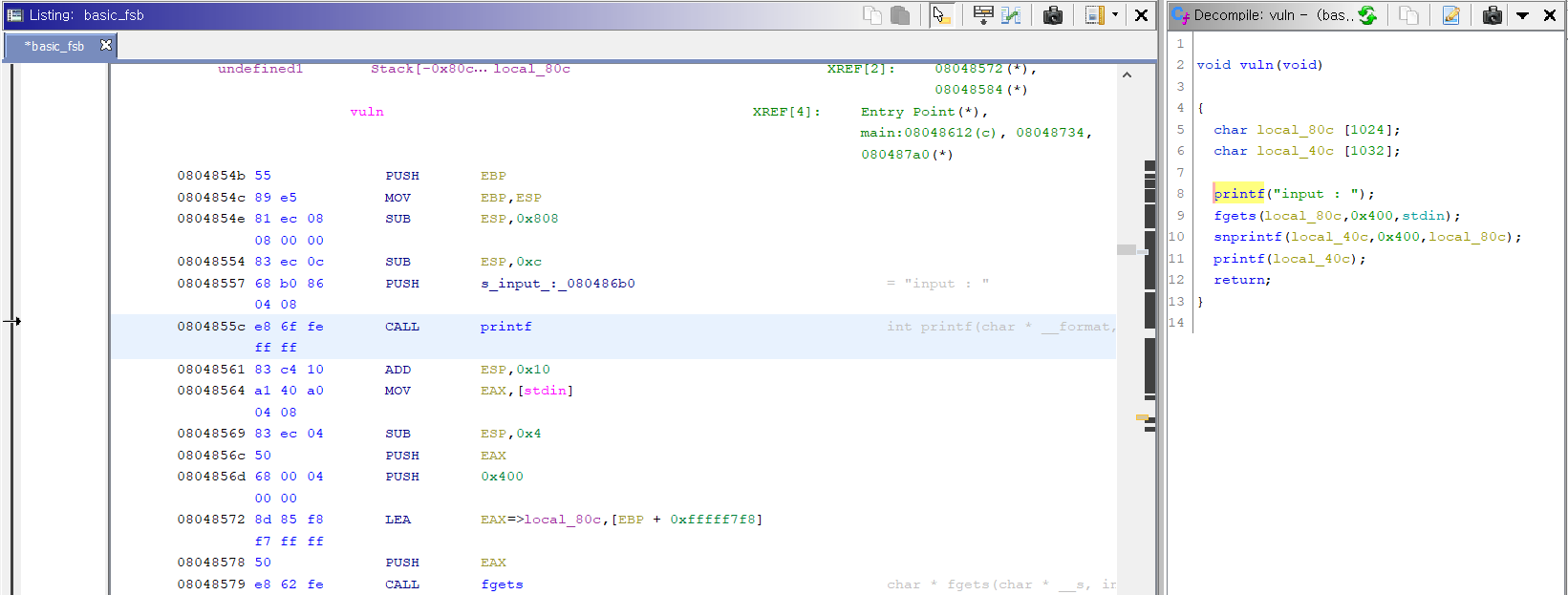This screenshot has height=595, width=1568.
Task: Select the CALL fgets instruction operand
Action: 502,584
